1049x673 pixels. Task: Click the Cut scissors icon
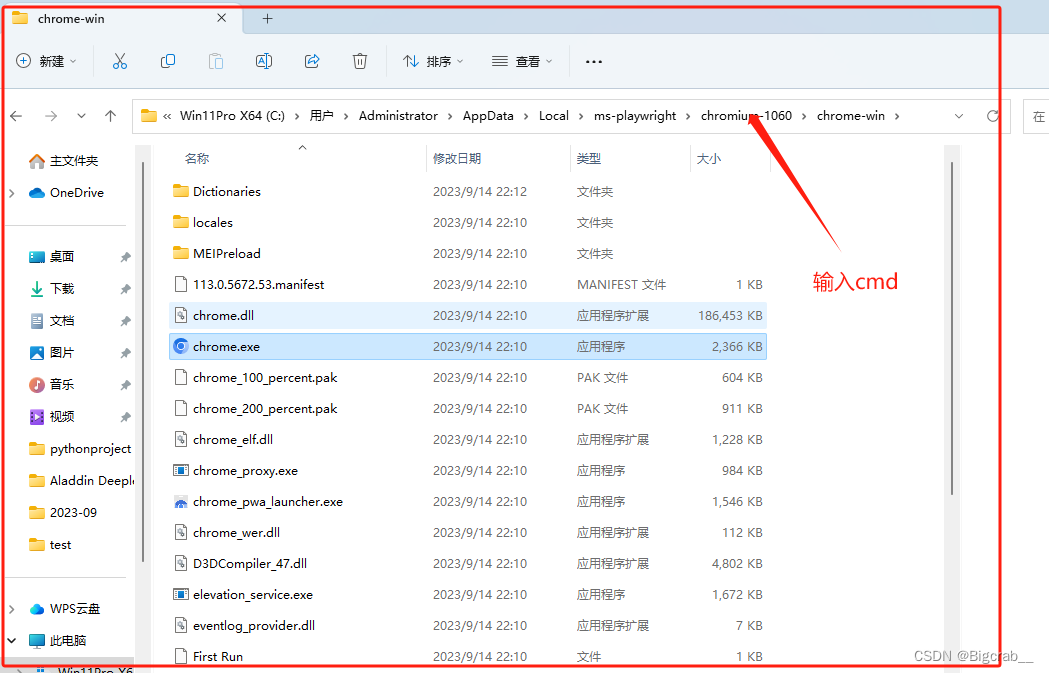120,62
